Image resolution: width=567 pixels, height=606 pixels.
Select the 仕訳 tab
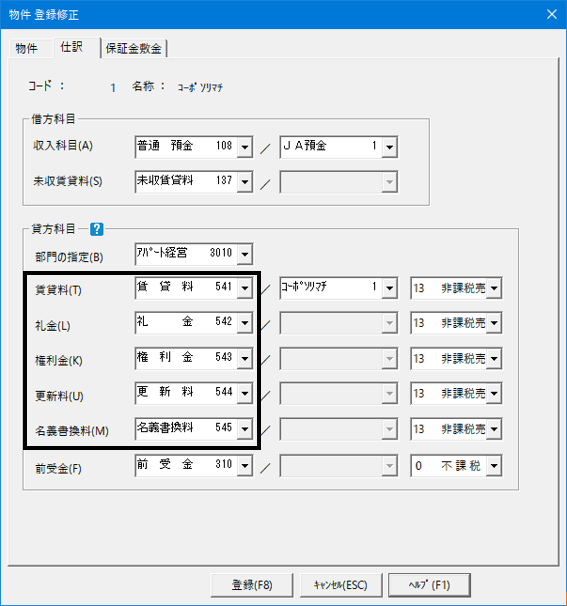[x=76, y=48]
